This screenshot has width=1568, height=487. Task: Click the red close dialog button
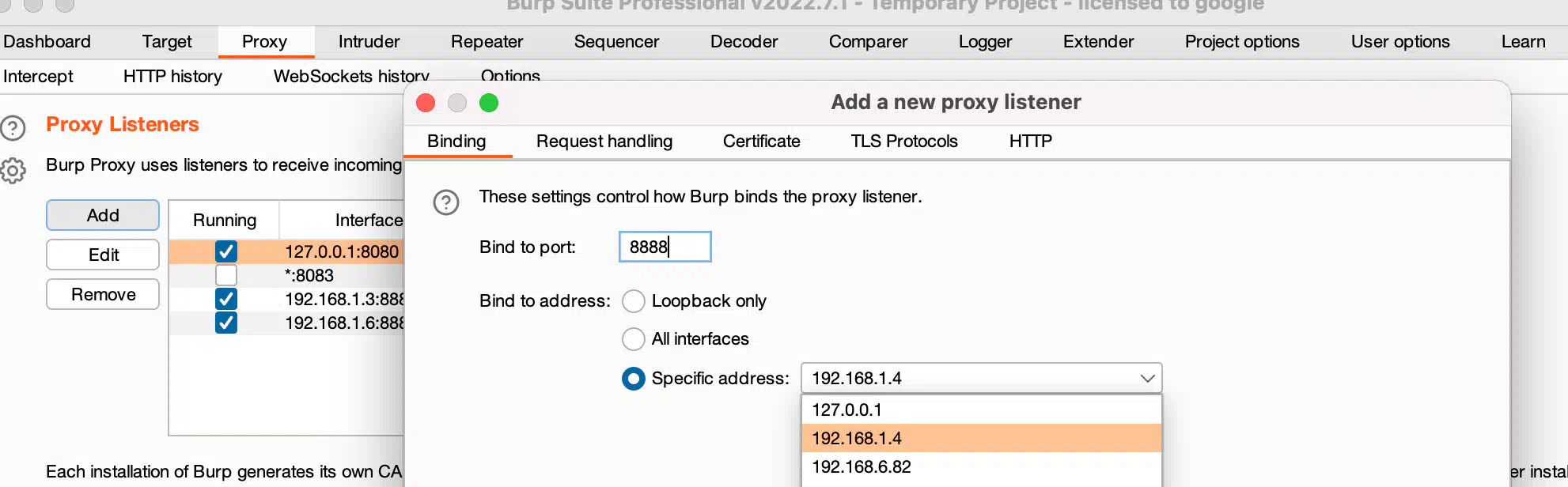(426, 103)
